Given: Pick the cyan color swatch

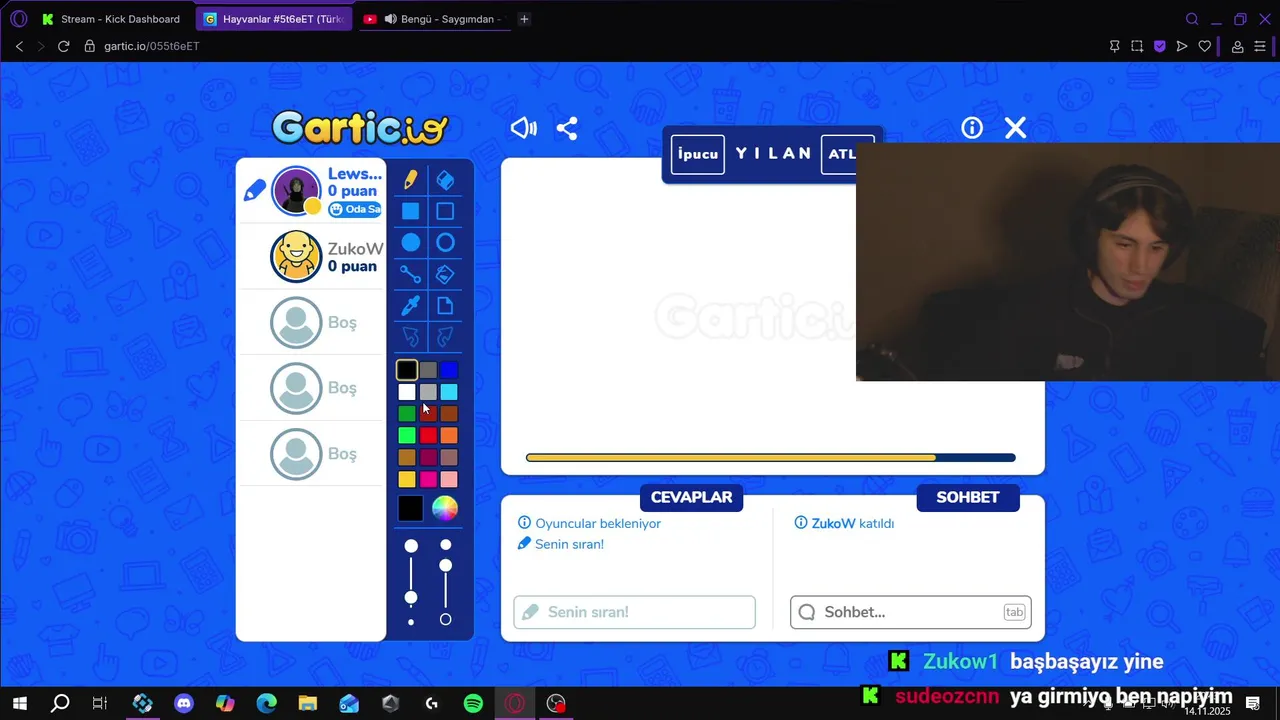Looking at the screenshot, I should coord(449,392).
